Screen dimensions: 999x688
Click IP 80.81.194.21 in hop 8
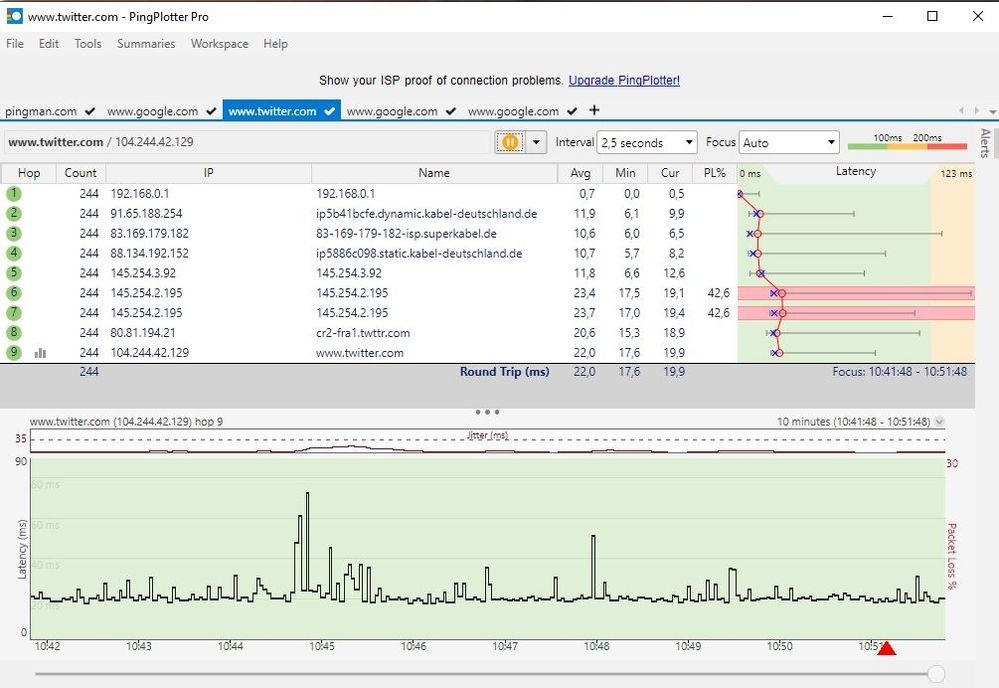point(143,333)
